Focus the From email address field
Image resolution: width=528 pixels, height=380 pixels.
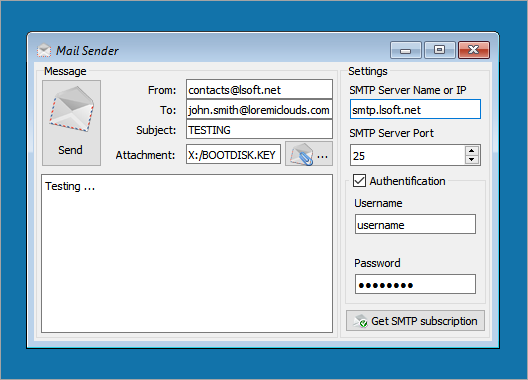pos(259,90)
